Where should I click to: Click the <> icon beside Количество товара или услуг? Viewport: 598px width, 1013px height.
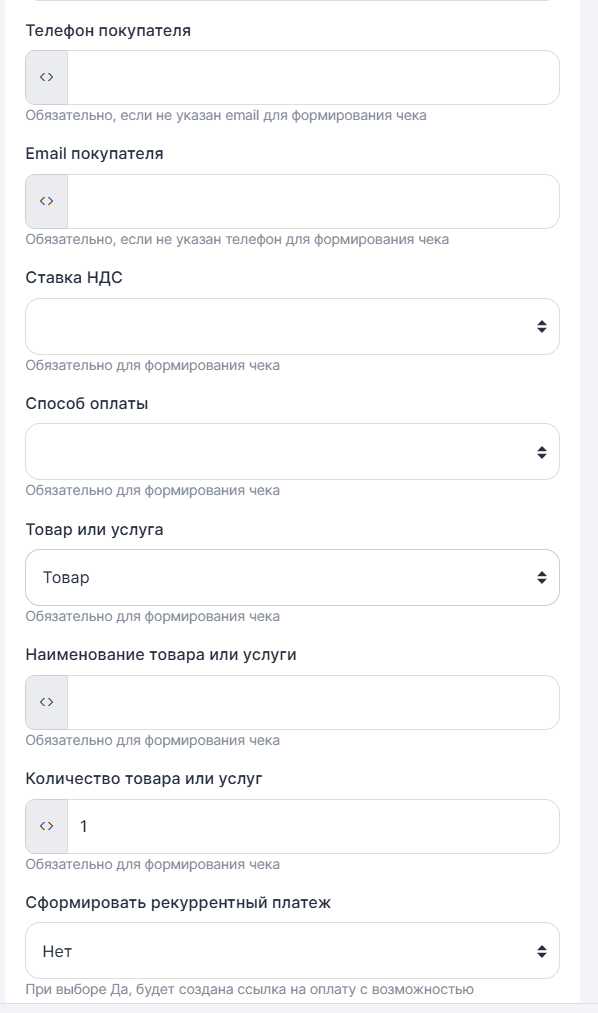point(45,825)
